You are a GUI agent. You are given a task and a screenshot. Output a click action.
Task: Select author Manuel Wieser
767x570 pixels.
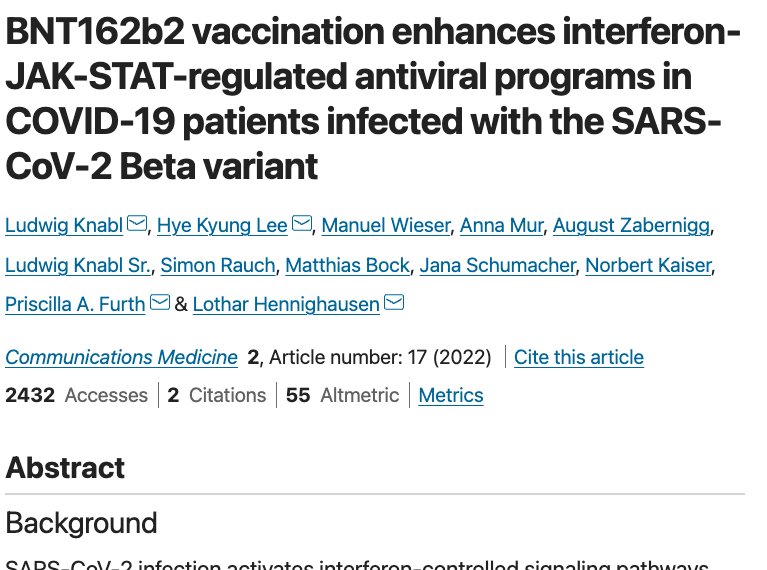coord(385,226)
